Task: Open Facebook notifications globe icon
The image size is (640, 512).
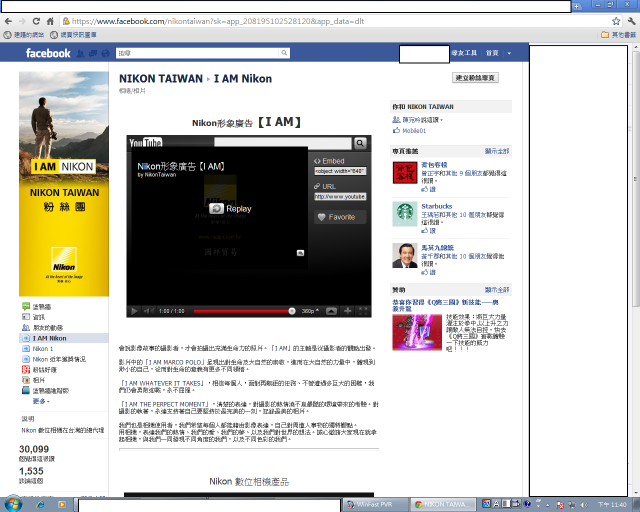Action: pyautogui.click(x=105, y=53)
